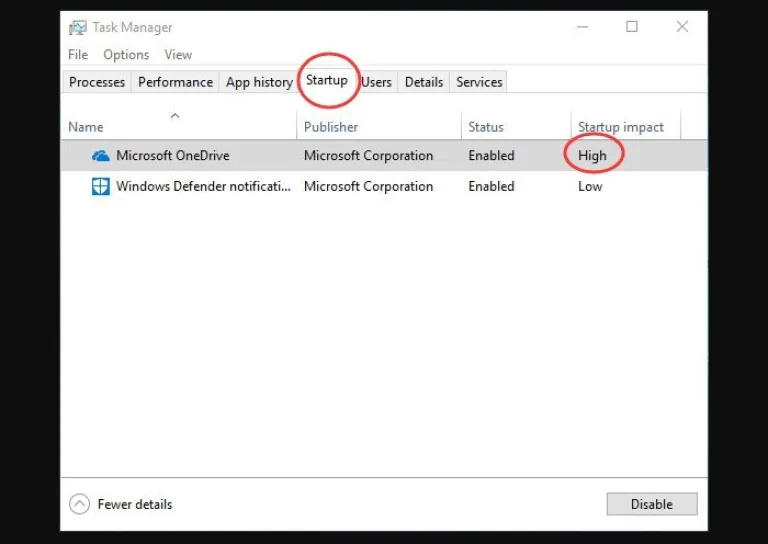Switch to the Details tab
The width and height of the screenshot is (768, 544).
(x=424, y=82)
